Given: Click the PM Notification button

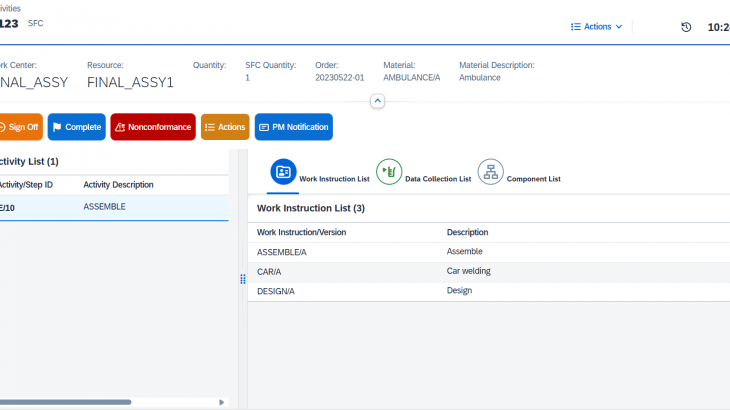Looking at the screenshot, I should [294, 127].
